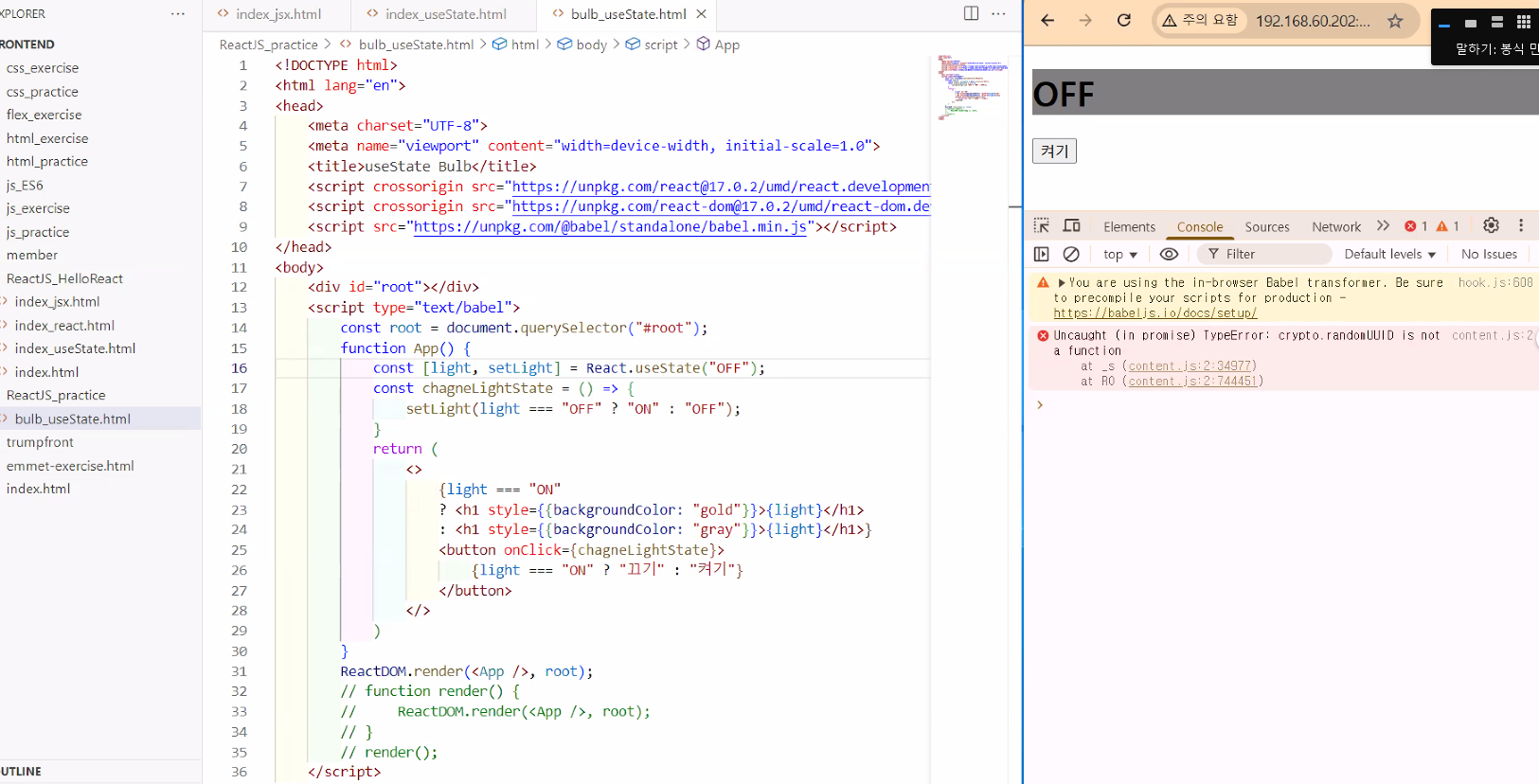Open the DevTools Sources tab
Viewport: 1539px width, 784px height.
tap(1267, 227)
